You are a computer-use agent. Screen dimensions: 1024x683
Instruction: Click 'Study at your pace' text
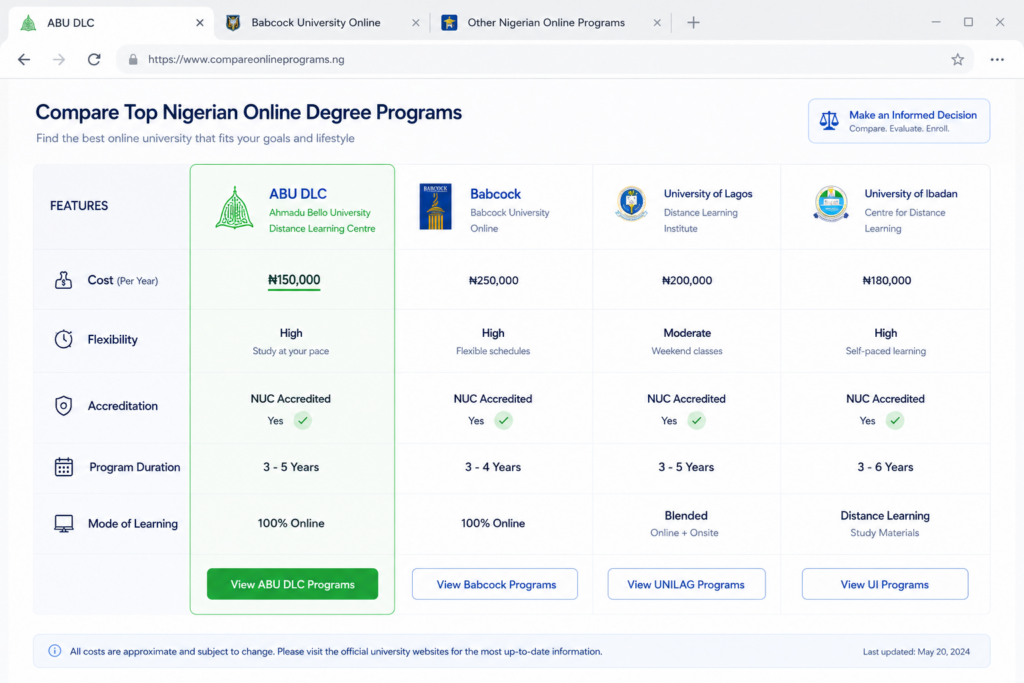point(291,351)
